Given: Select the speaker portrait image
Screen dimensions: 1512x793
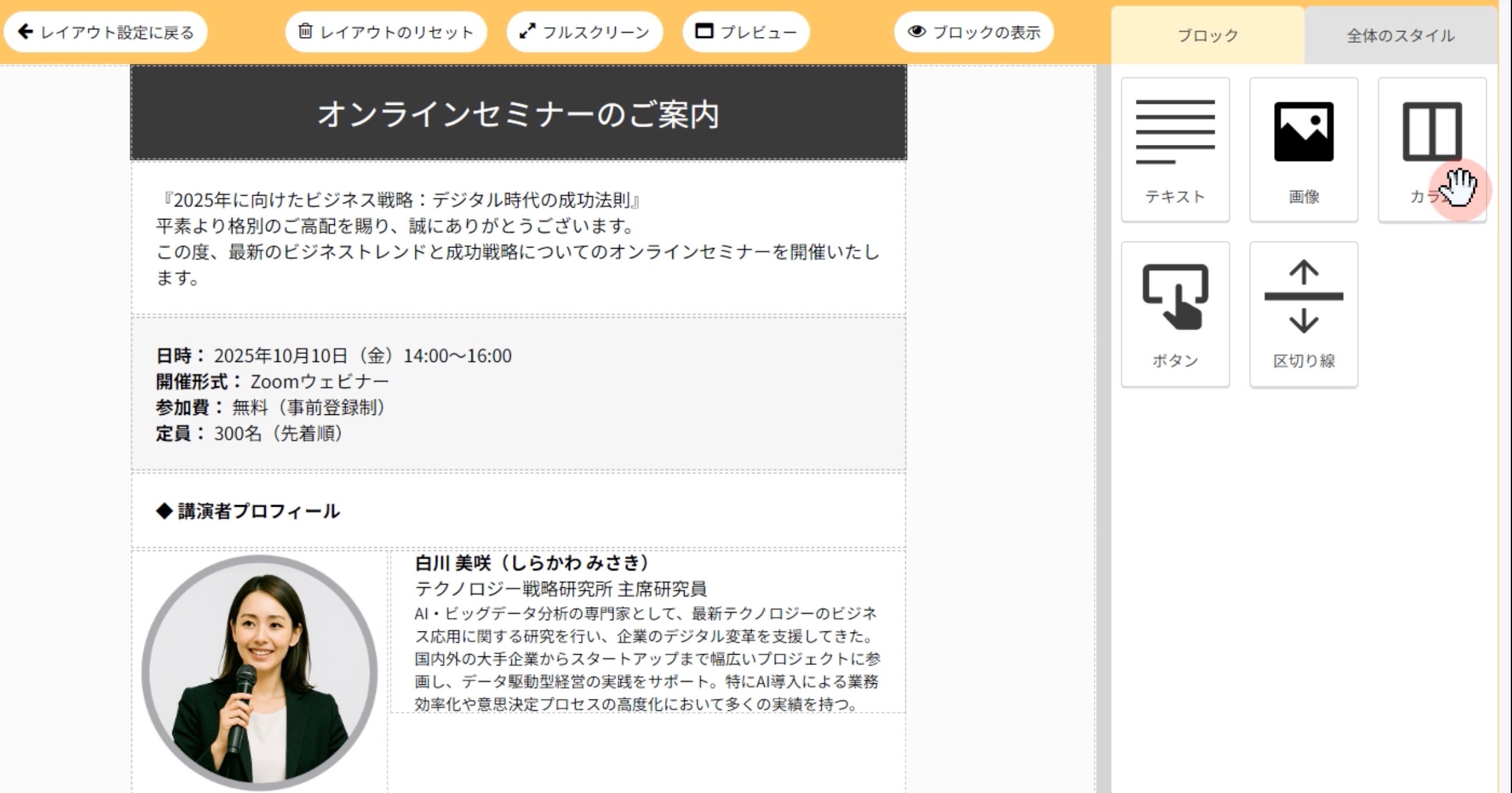Looking at the screenshot, I should (x=259, y=673).
